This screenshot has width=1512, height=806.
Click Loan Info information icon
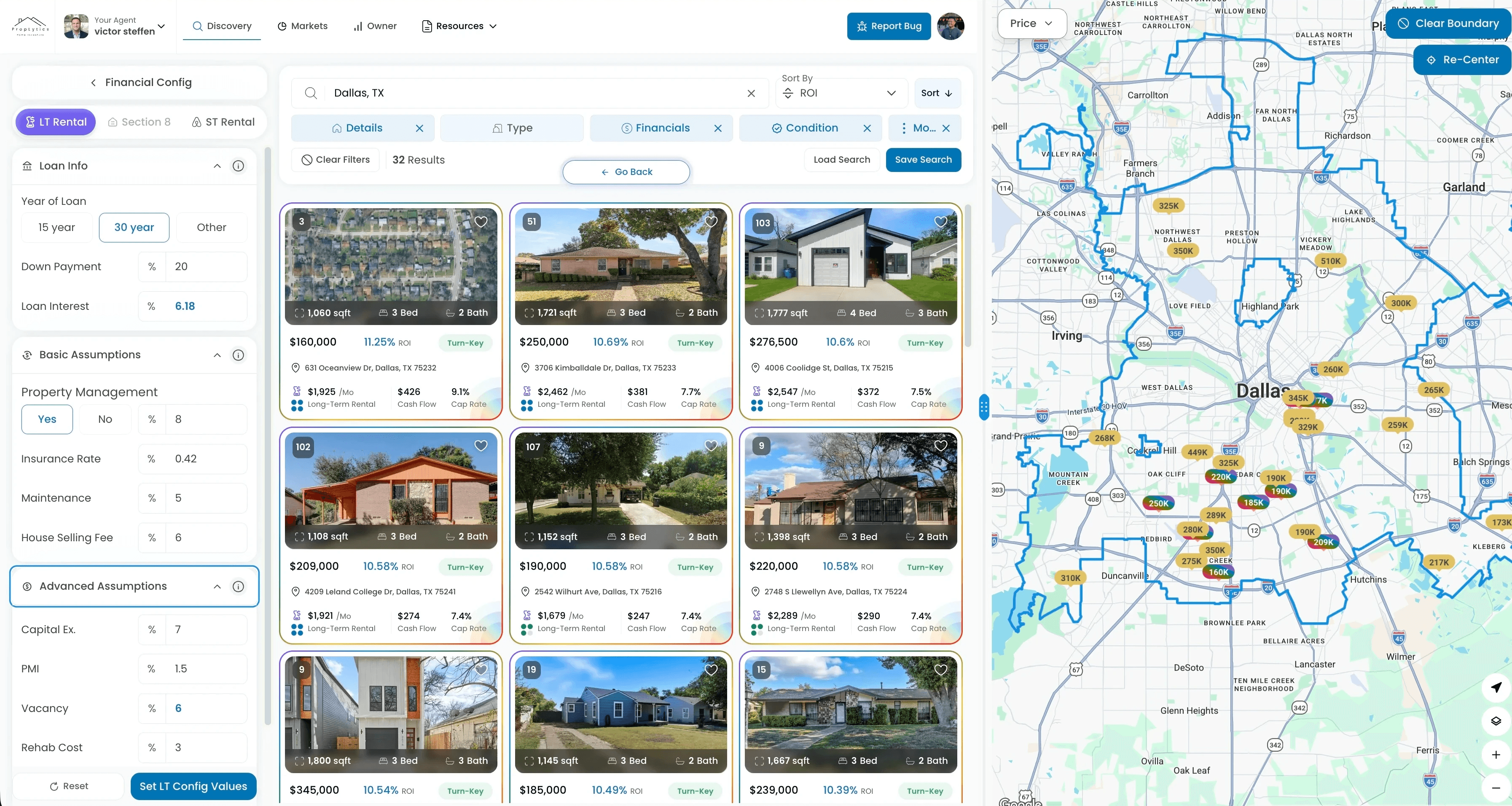click(x=238, y=166)
